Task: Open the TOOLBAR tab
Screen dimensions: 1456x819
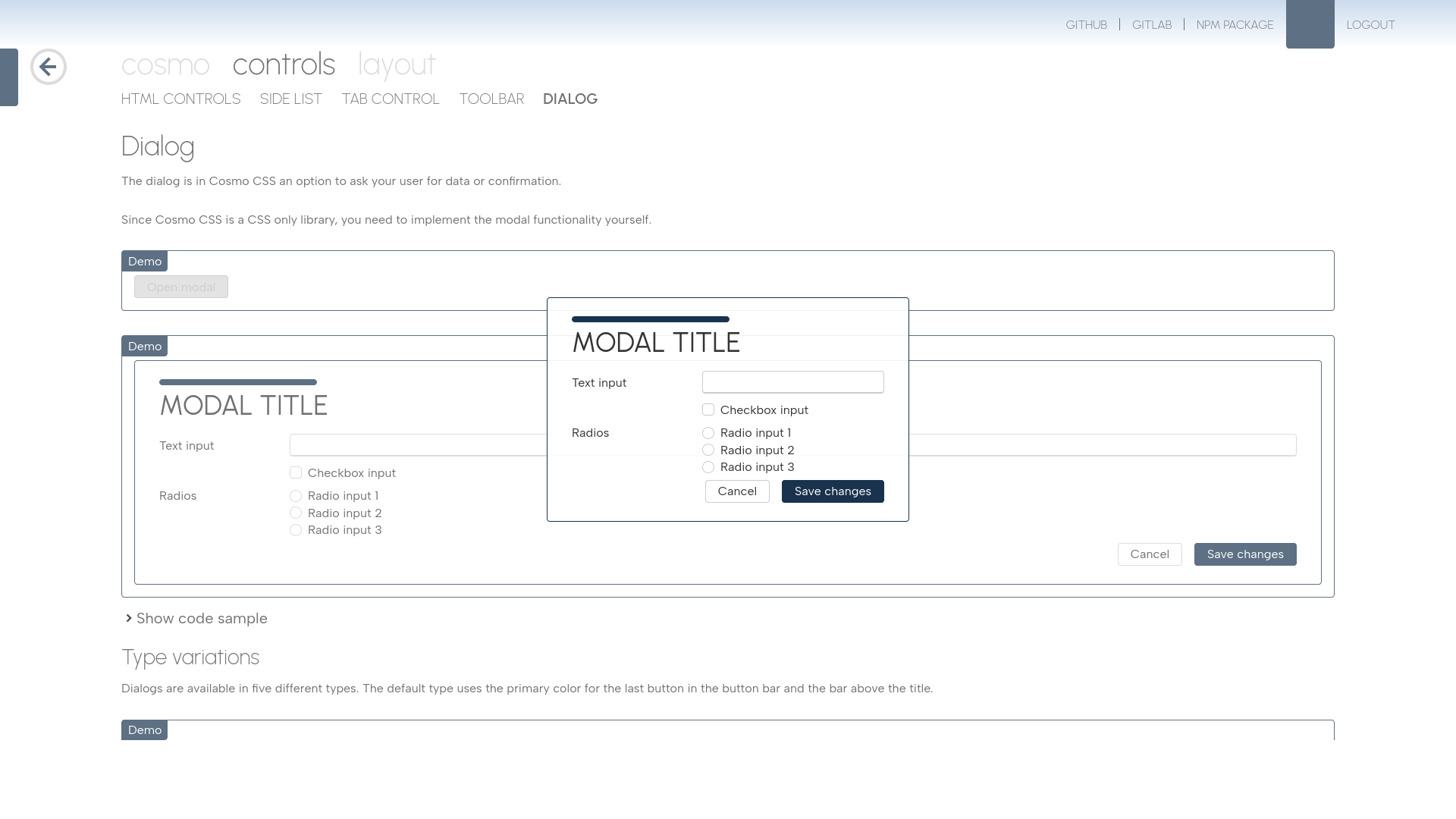Action: click(491, 99)
